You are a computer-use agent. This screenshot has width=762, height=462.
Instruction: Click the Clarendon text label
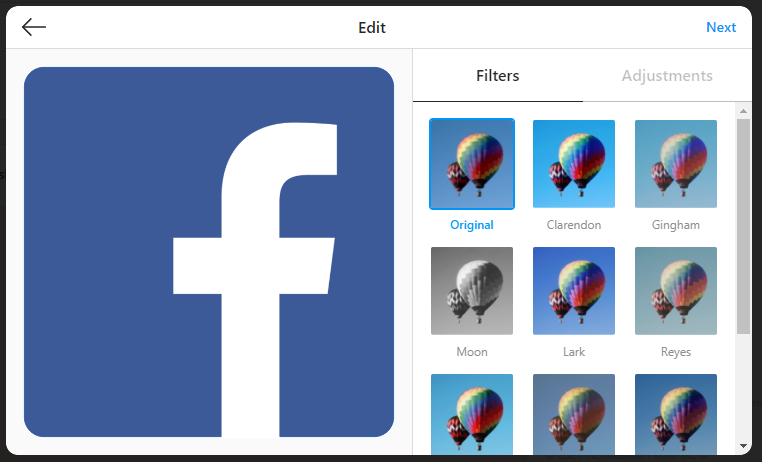click(x=574, y=225)
